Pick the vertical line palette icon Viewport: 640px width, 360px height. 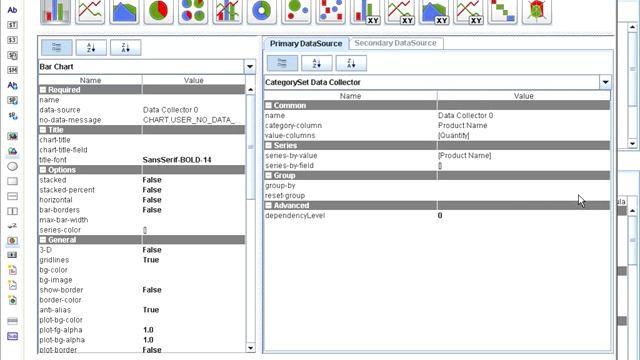tap(12, 211)
